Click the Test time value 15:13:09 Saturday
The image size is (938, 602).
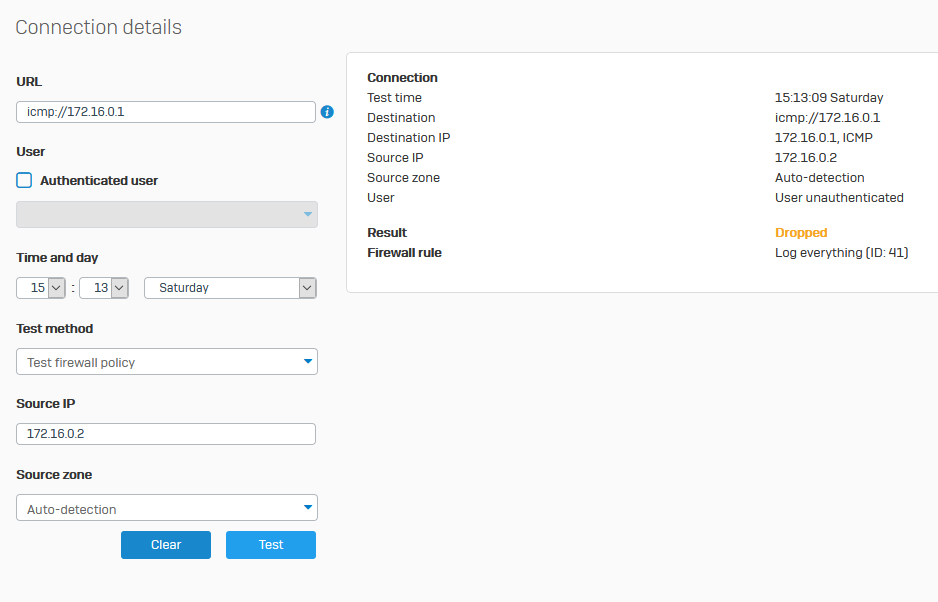(x=828, y=98)
